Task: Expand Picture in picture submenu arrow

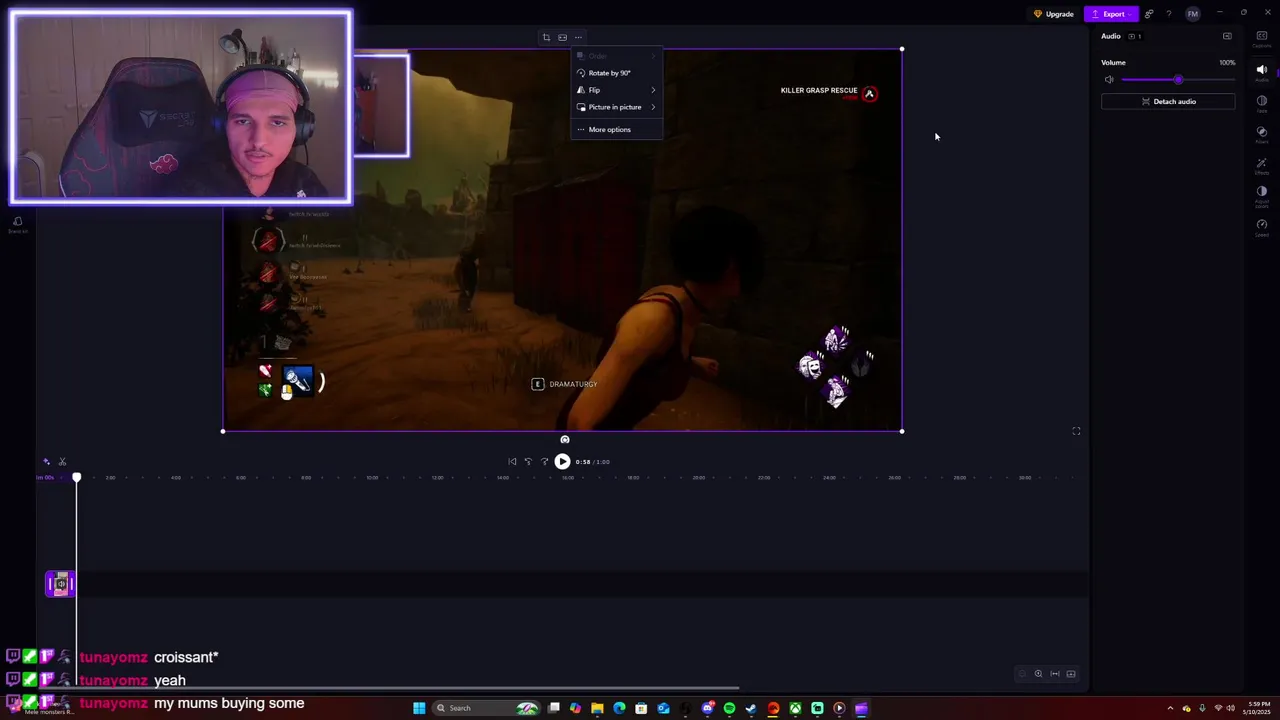Action: pyautogui.click(x=653, y=107)
